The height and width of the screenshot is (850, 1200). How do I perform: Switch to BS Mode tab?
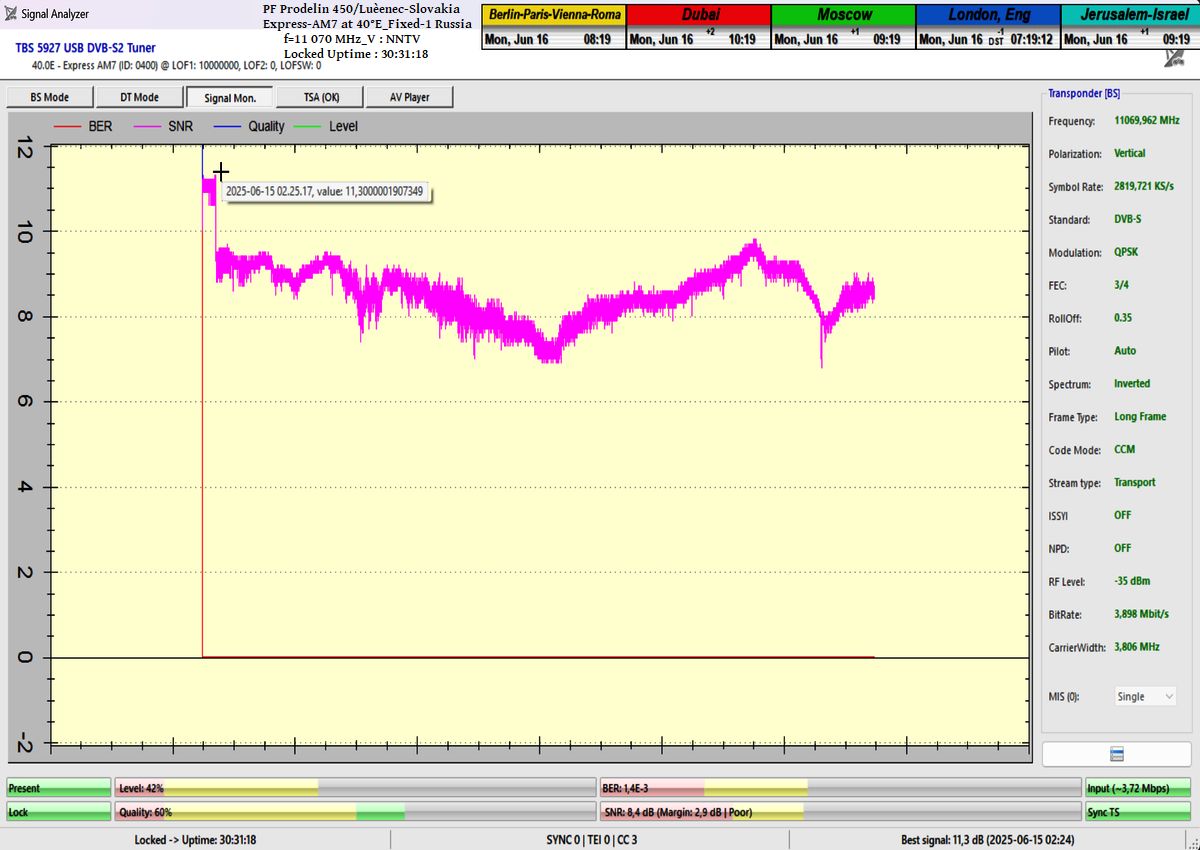point(50,97)
